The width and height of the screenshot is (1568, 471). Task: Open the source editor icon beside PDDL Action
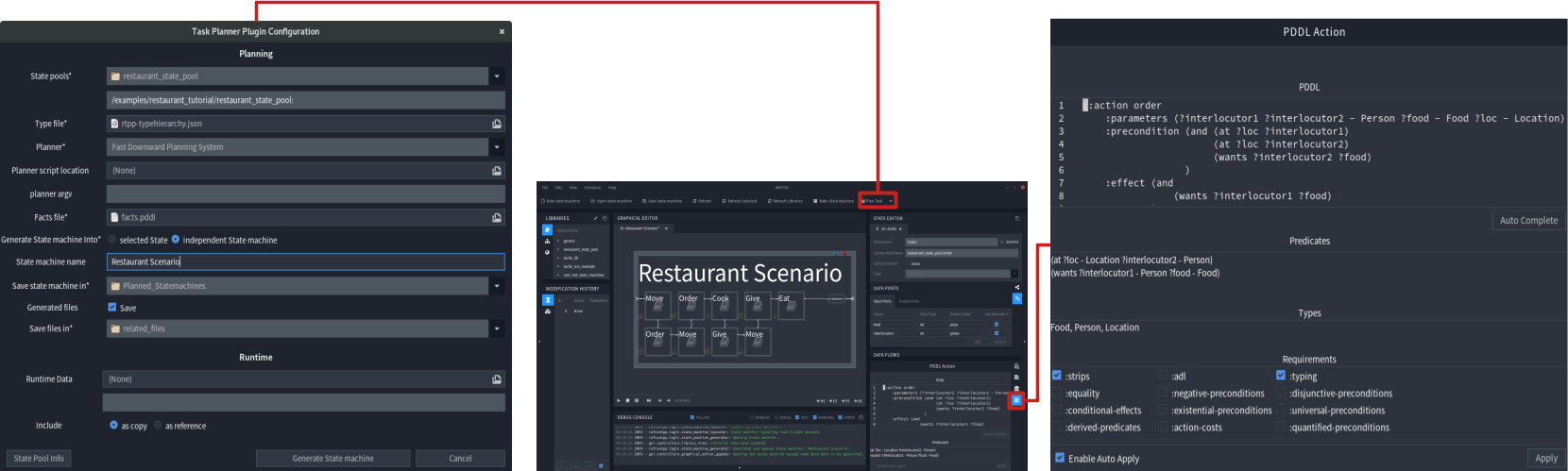coord(1016,366)
